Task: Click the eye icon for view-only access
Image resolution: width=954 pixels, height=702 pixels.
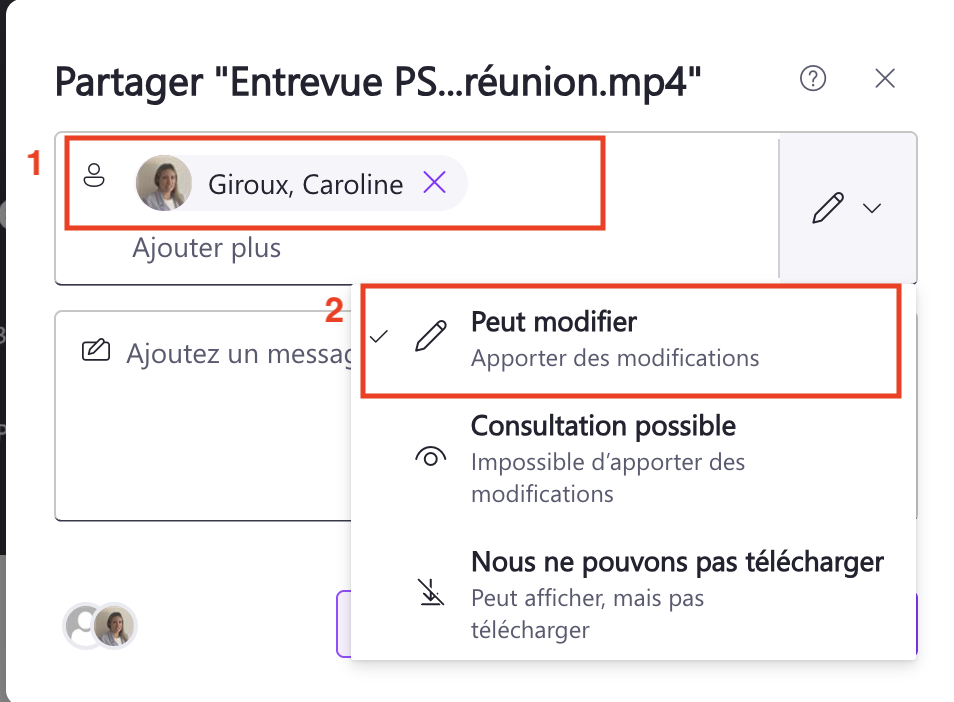Action: click(430, 457)
